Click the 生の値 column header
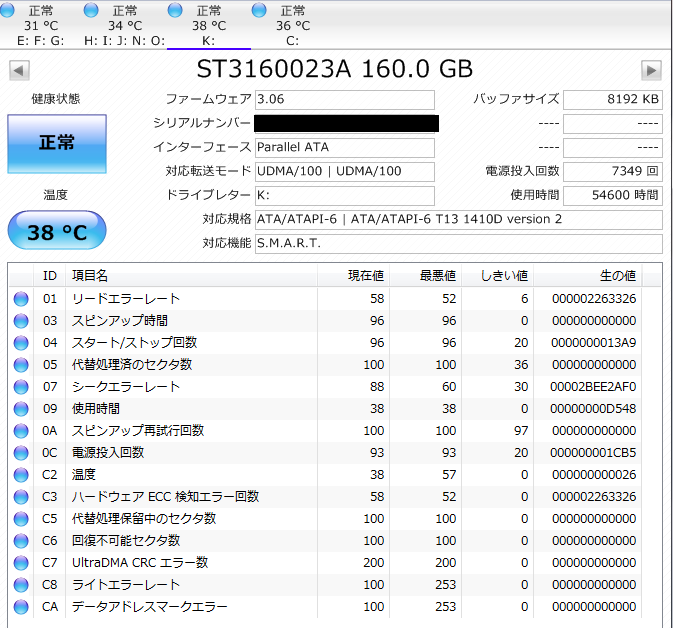Screen dimensions: 673x628 (x=616, y=275)
